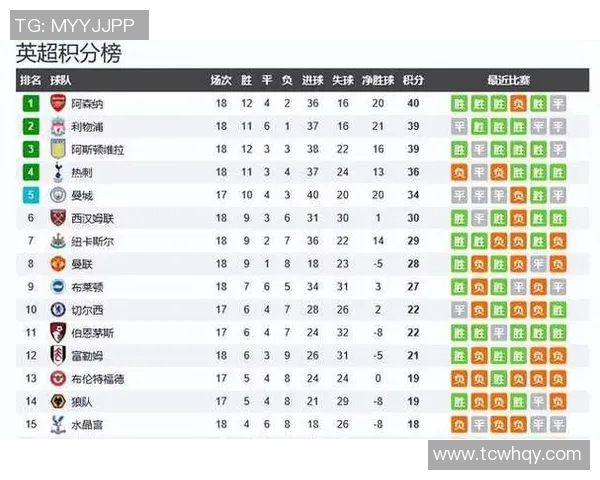Click the 排名 column header

tap(31, 80)
